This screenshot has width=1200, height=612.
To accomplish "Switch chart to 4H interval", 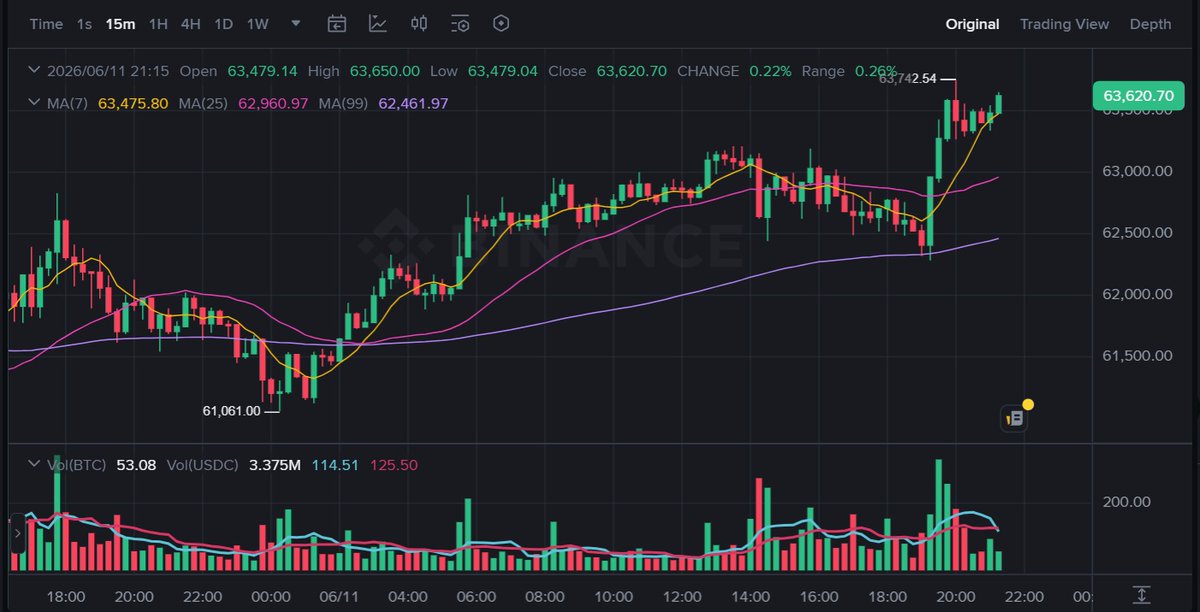I will [x=191, y=24].
